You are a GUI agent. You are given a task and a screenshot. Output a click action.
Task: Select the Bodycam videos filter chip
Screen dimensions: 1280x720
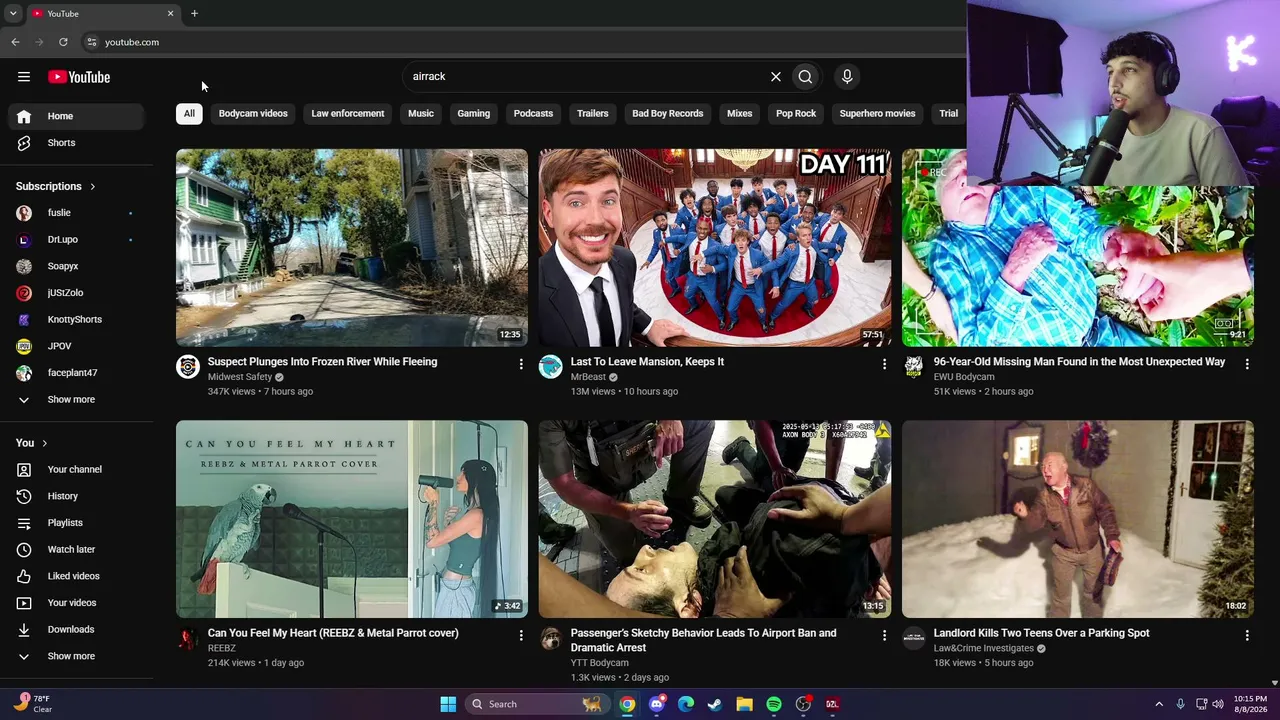tap(253, 114)
